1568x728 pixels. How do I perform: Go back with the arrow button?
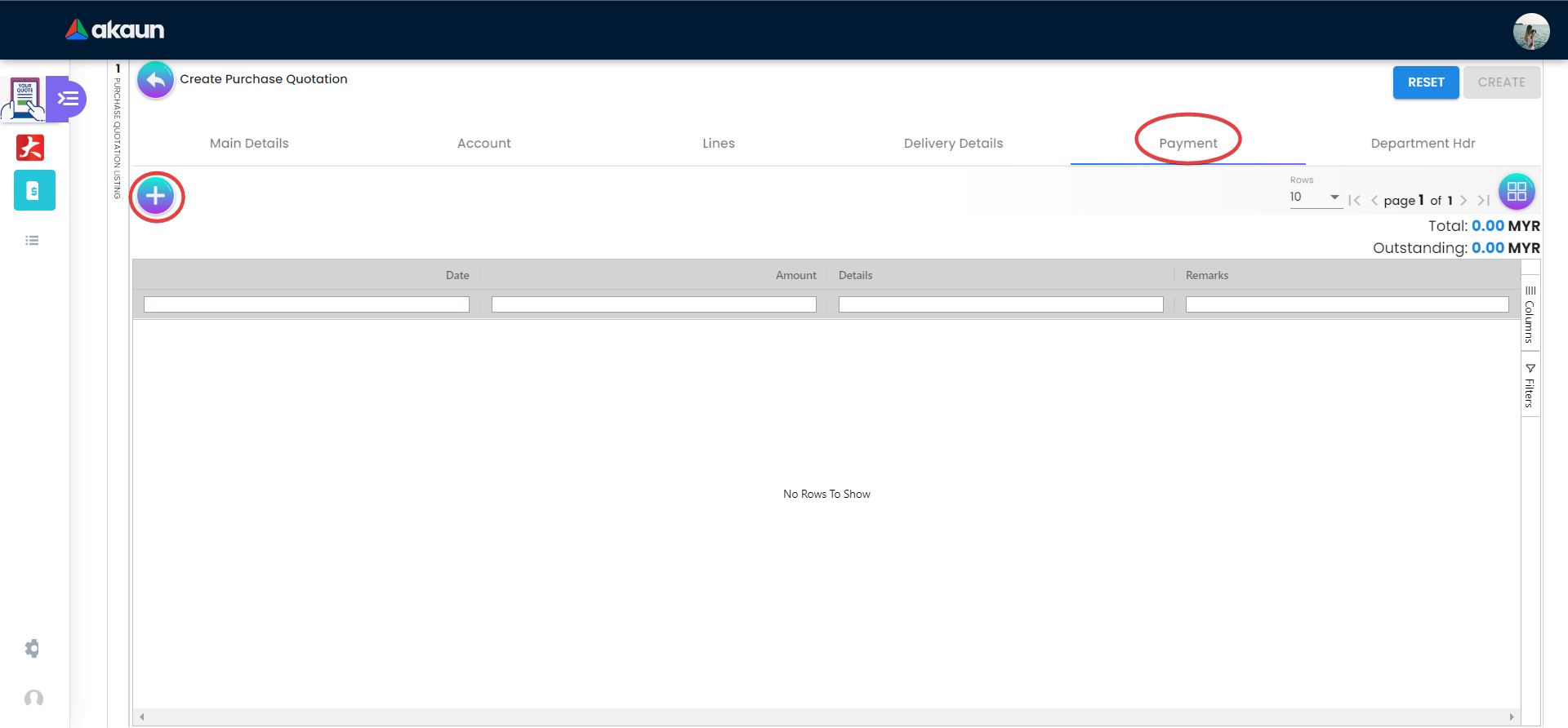pos(155,80)
